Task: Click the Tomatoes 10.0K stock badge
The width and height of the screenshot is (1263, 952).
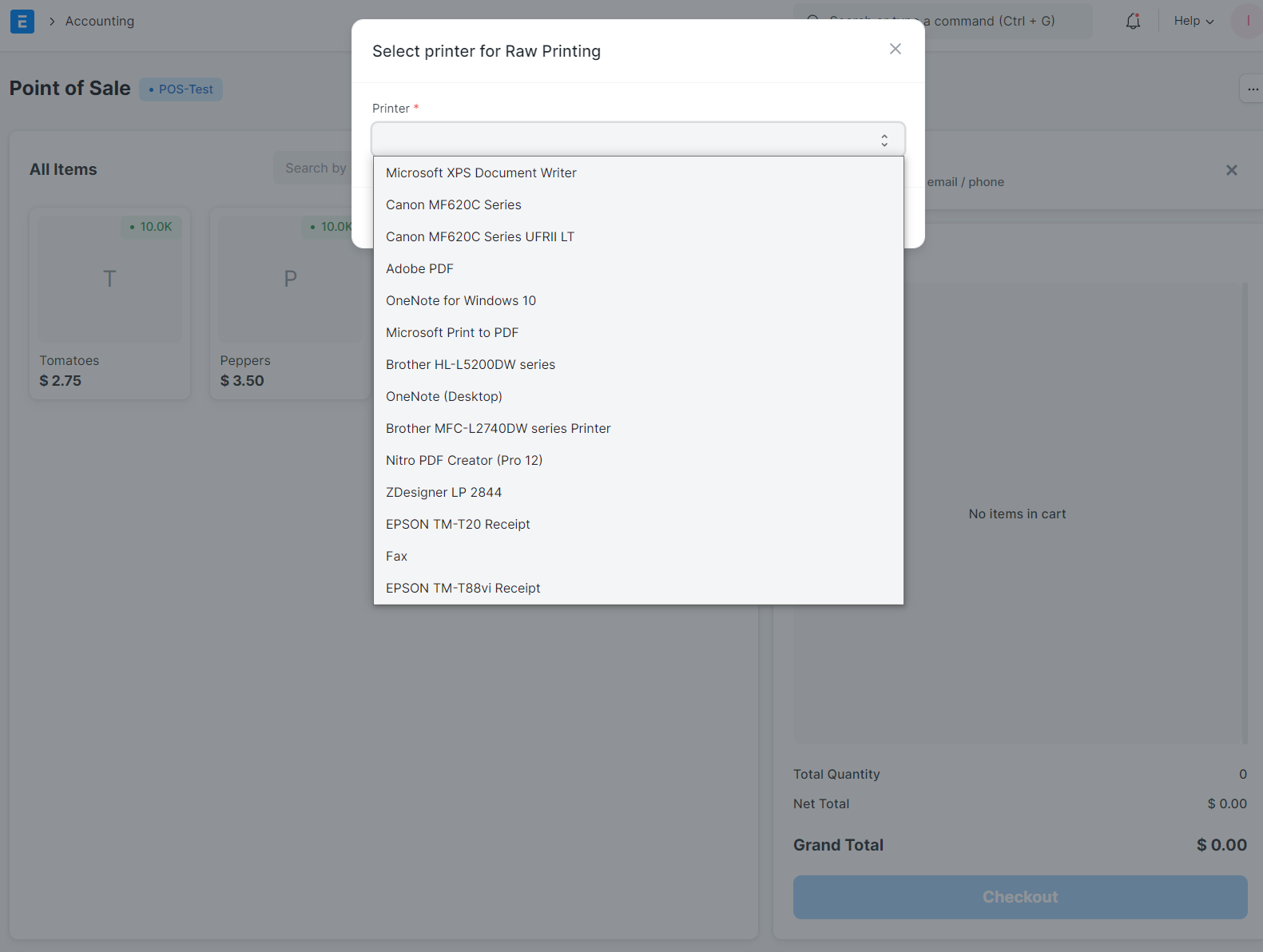Action: [151, 227]
